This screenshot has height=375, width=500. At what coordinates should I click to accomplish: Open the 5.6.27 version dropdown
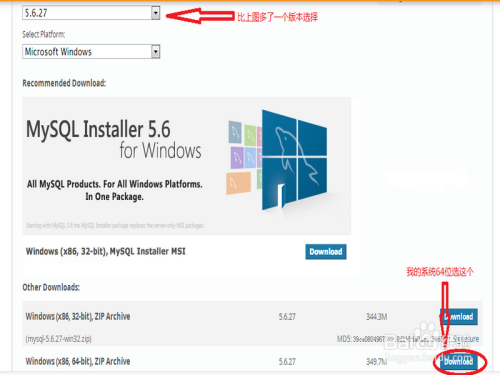(91, 13)
